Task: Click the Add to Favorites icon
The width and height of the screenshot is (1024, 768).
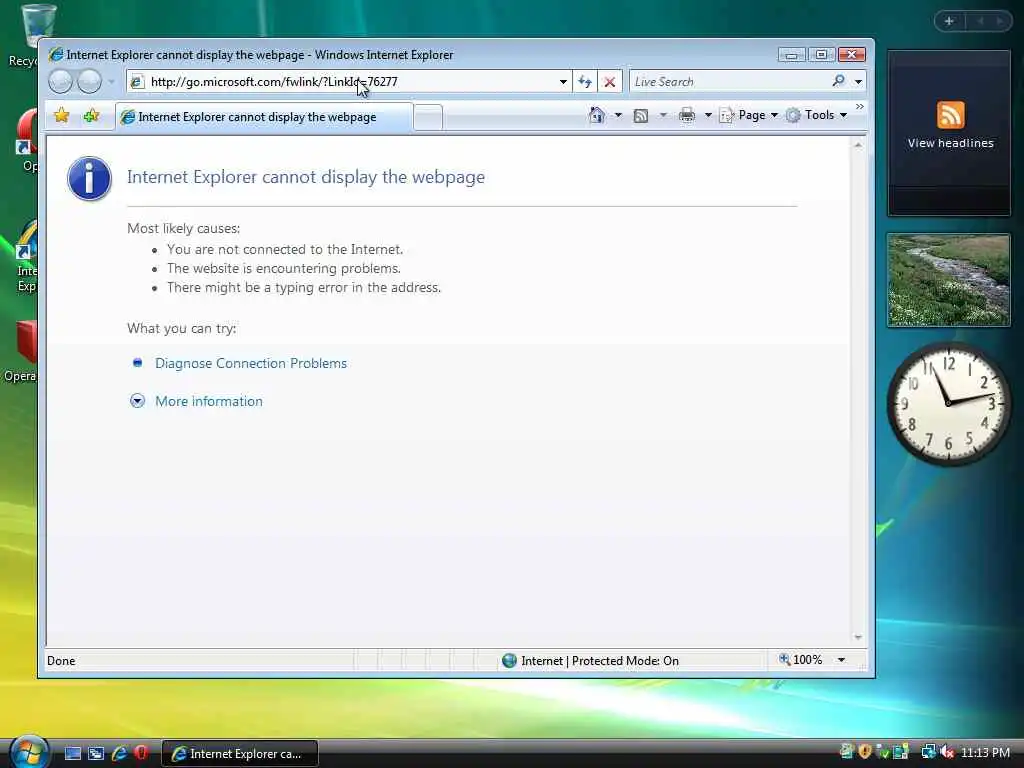Action: [91, 116]
